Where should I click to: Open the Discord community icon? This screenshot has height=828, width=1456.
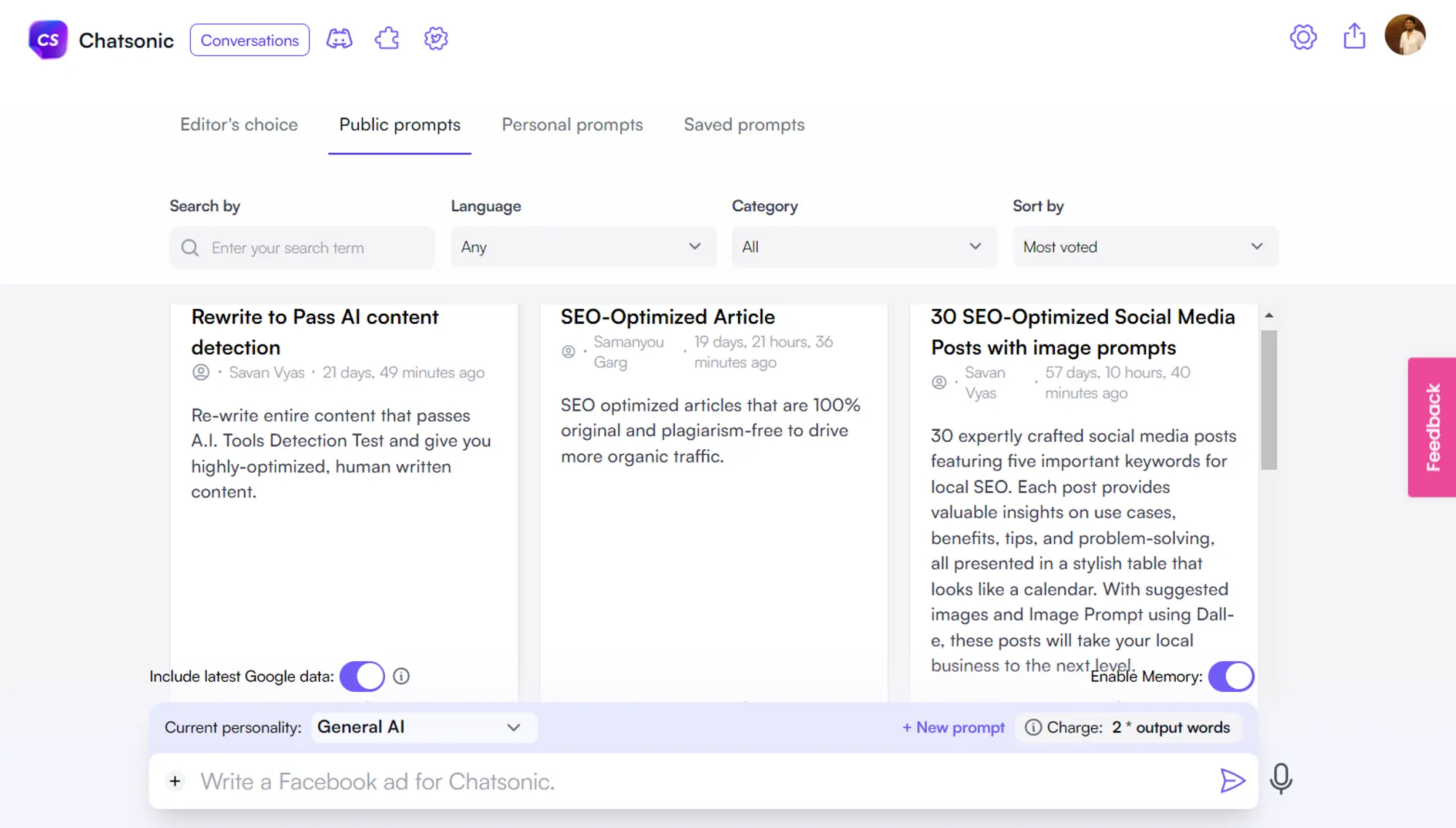point(339,39)
